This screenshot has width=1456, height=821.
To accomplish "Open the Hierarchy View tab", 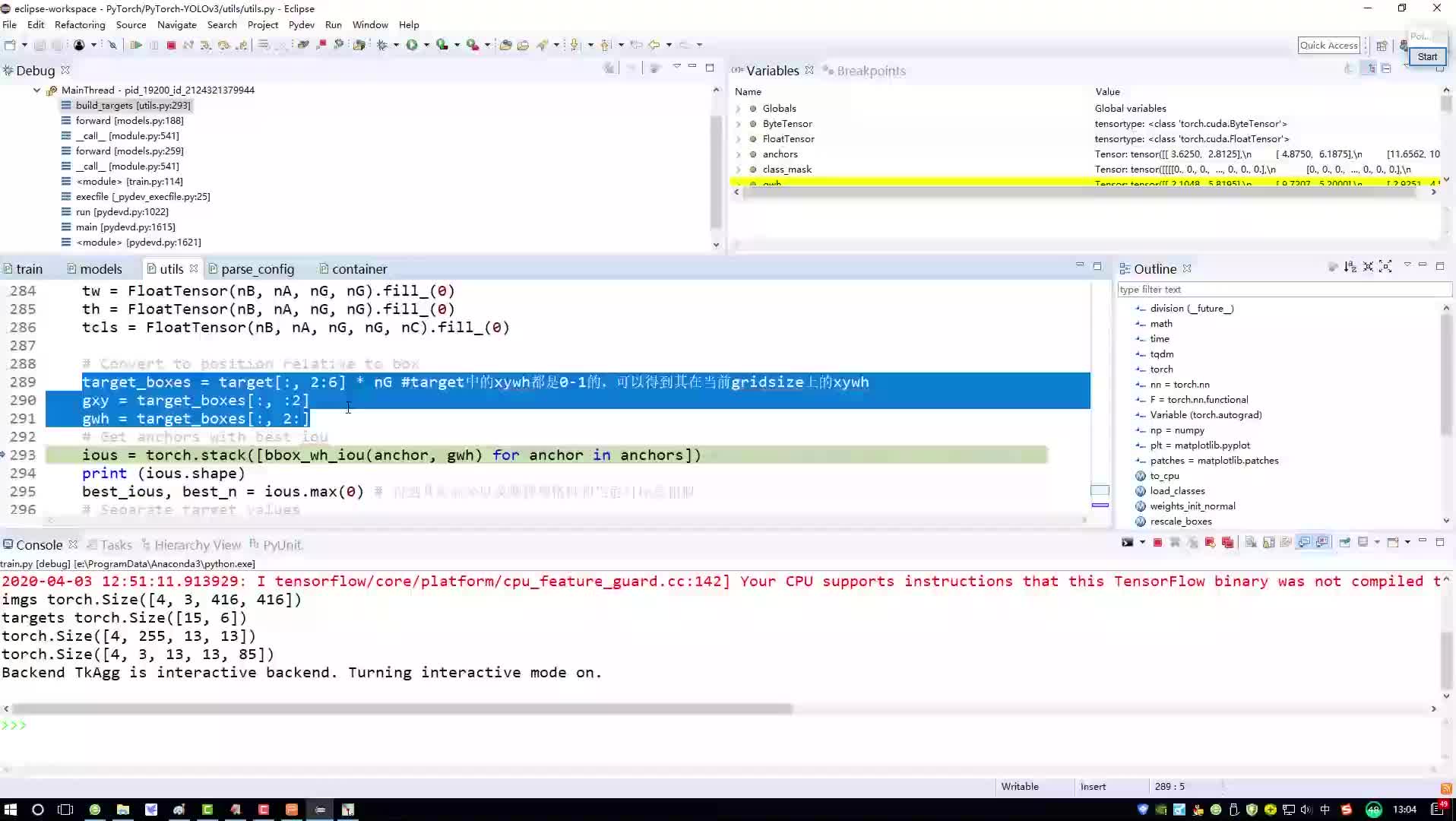I will pos(191,545).
